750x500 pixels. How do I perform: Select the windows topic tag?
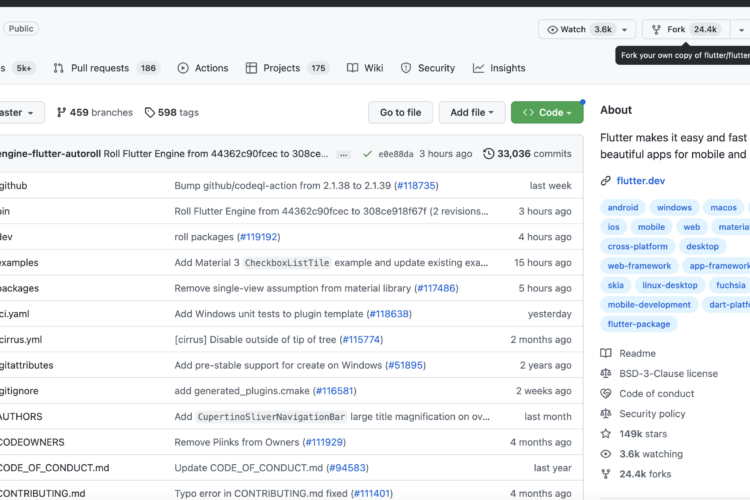[674, 208]
